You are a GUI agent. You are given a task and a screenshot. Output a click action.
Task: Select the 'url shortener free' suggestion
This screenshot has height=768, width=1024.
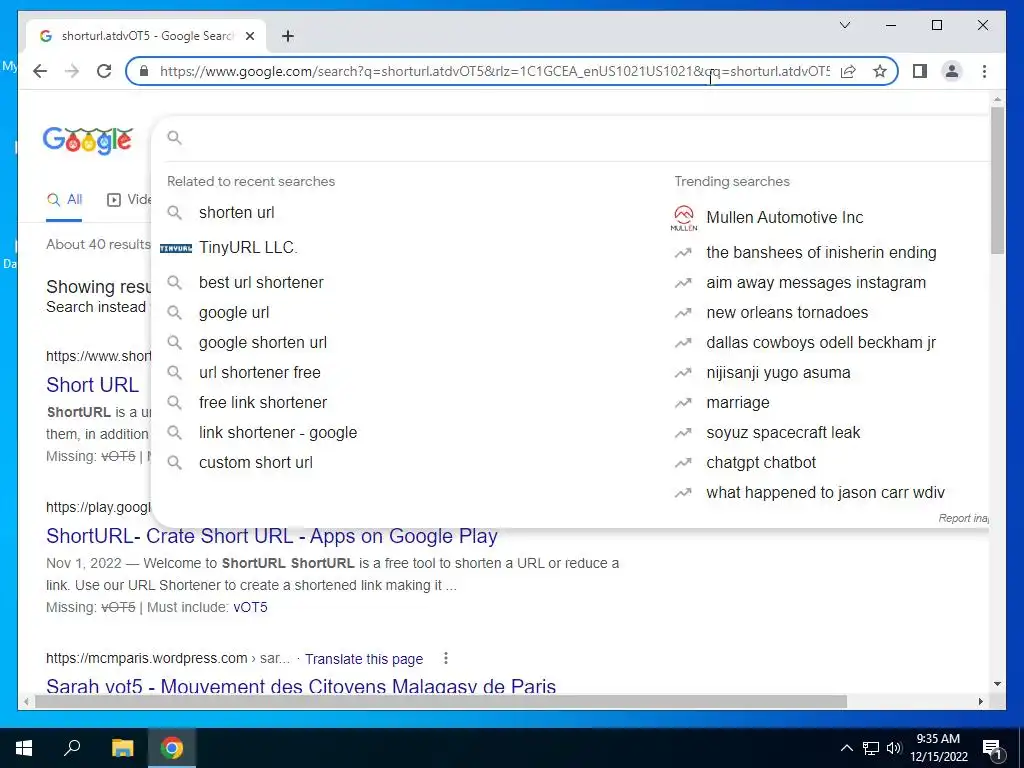(x=259, y=372)
